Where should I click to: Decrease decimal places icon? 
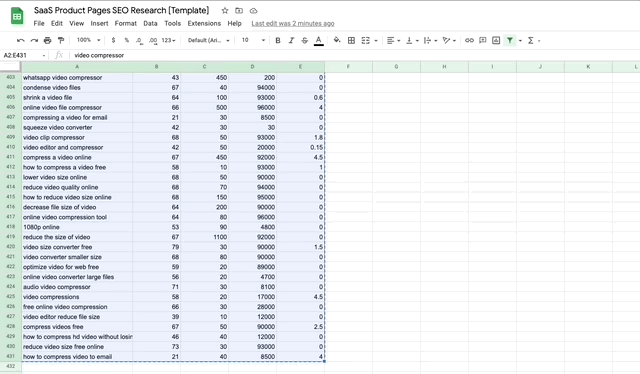click(139, 40)
